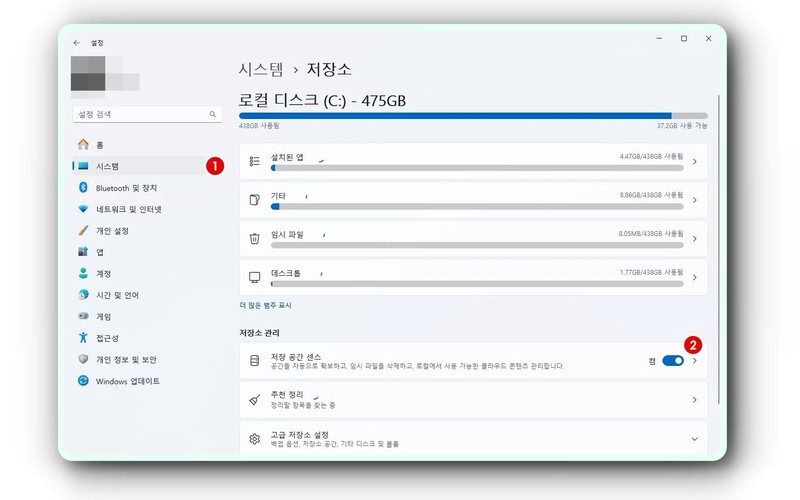Toggle the 저장 공간 센스 switch
The image size is (800, 500).
point(673,361)
